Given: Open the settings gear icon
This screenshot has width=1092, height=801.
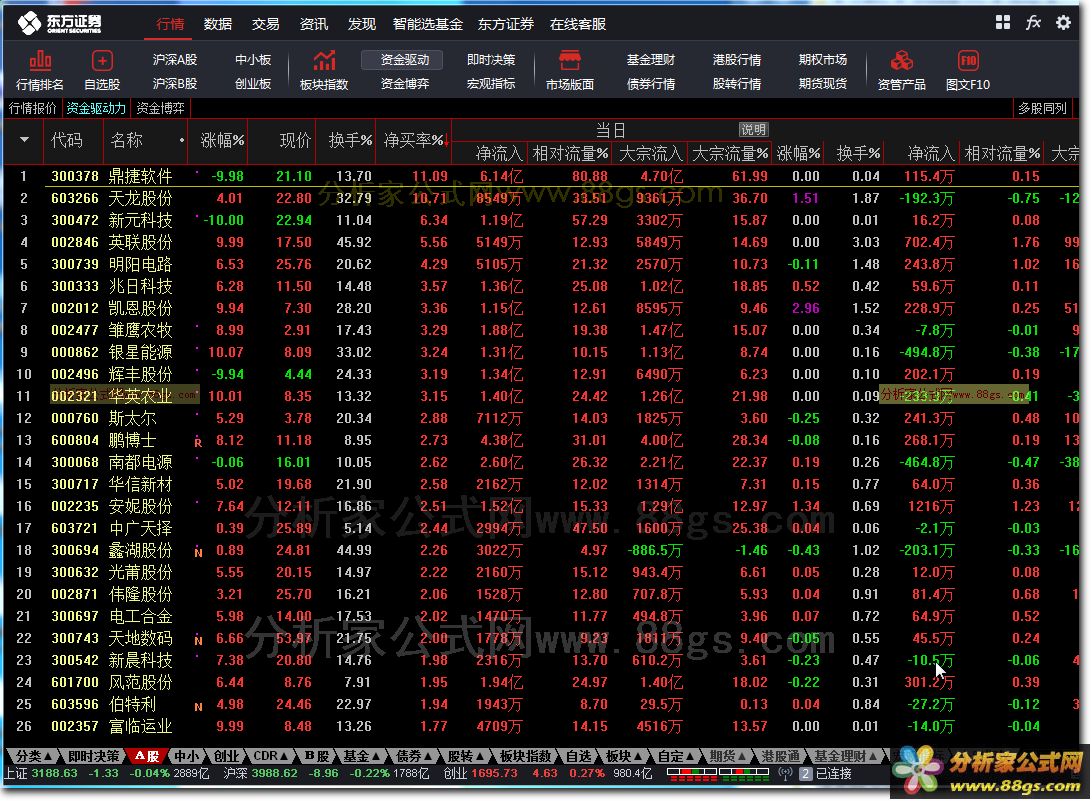Looking at the screenshot, I should tap(1063, 22).
